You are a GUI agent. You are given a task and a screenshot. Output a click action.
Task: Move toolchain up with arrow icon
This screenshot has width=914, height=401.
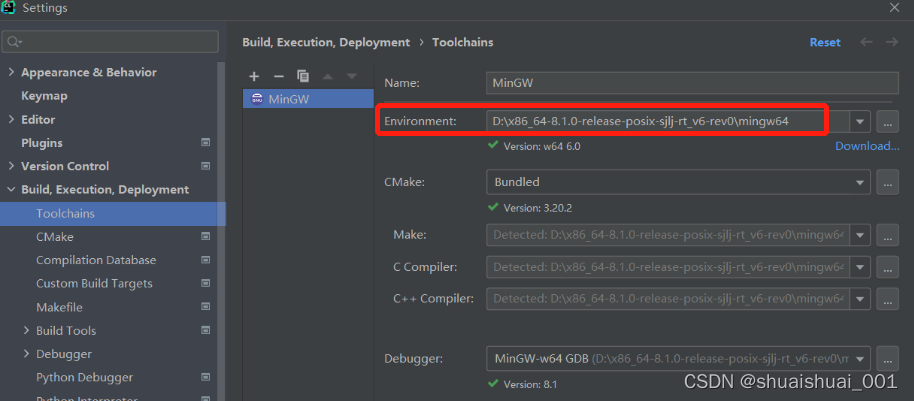pos(328,76)
